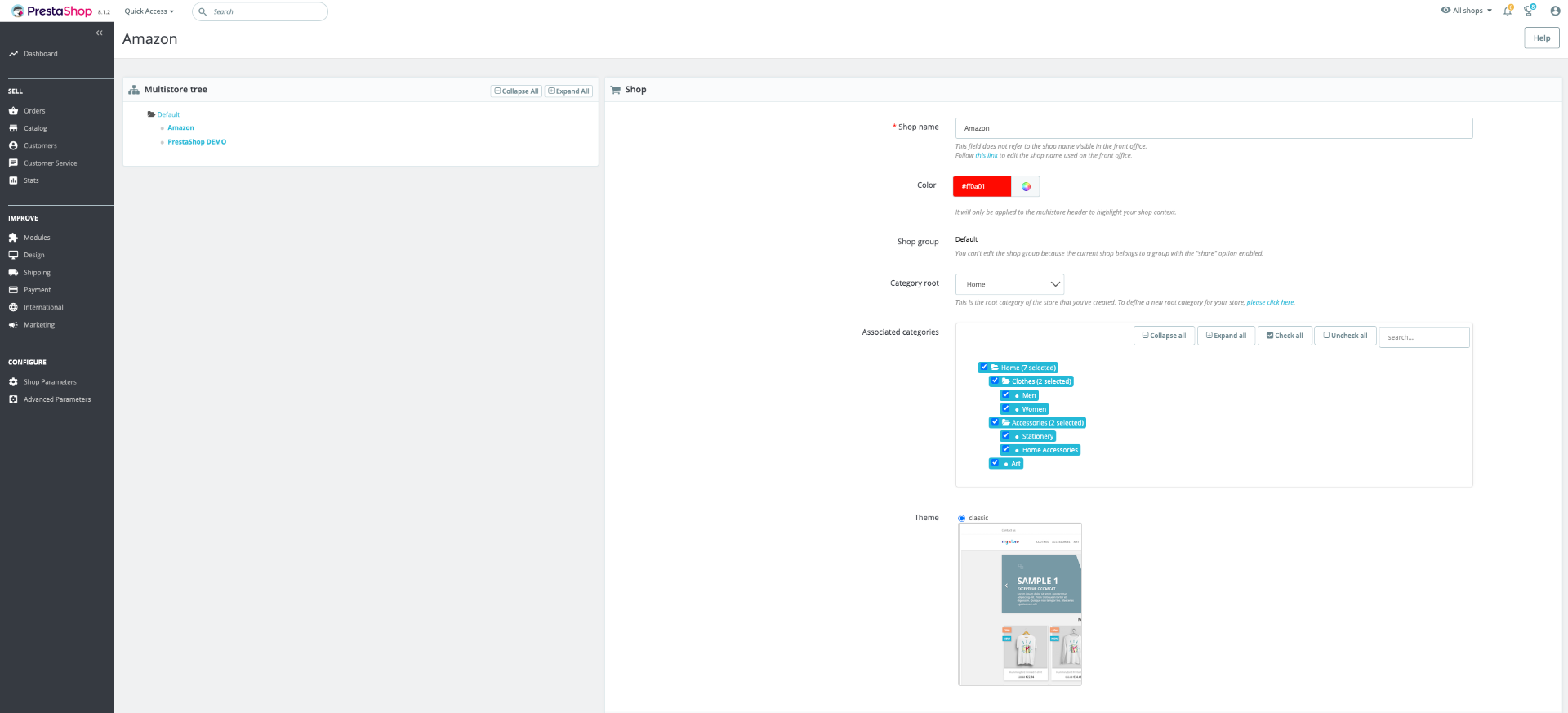1568x713 pixels.
Task: Uncheck the Stationery category checkbox
Action: pos(1005,436)
